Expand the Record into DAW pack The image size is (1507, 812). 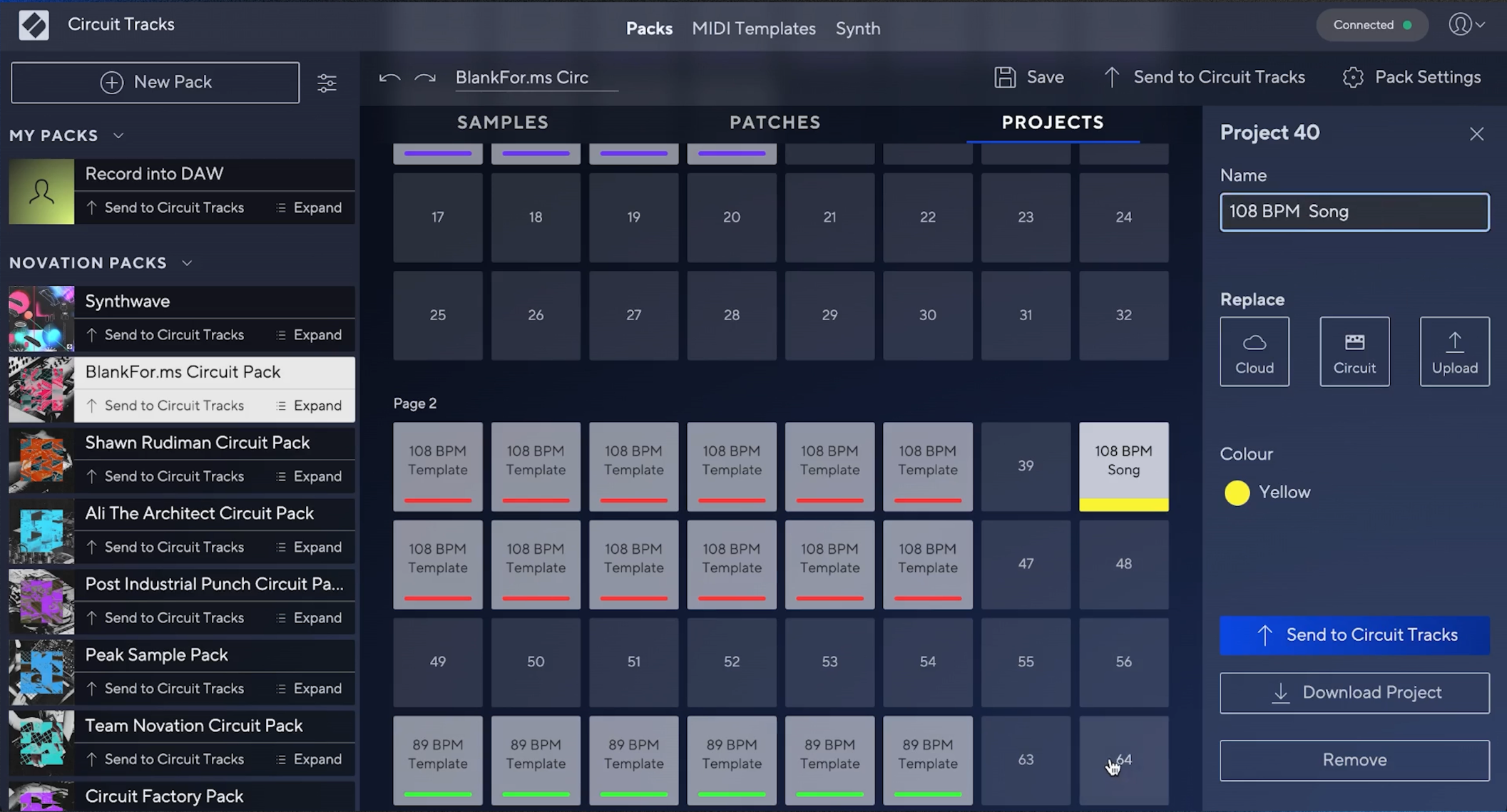310,207
